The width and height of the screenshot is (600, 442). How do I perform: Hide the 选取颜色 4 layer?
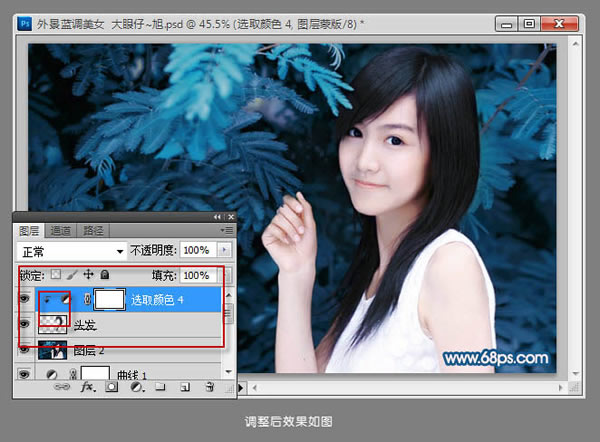click(x=25, y=299)
